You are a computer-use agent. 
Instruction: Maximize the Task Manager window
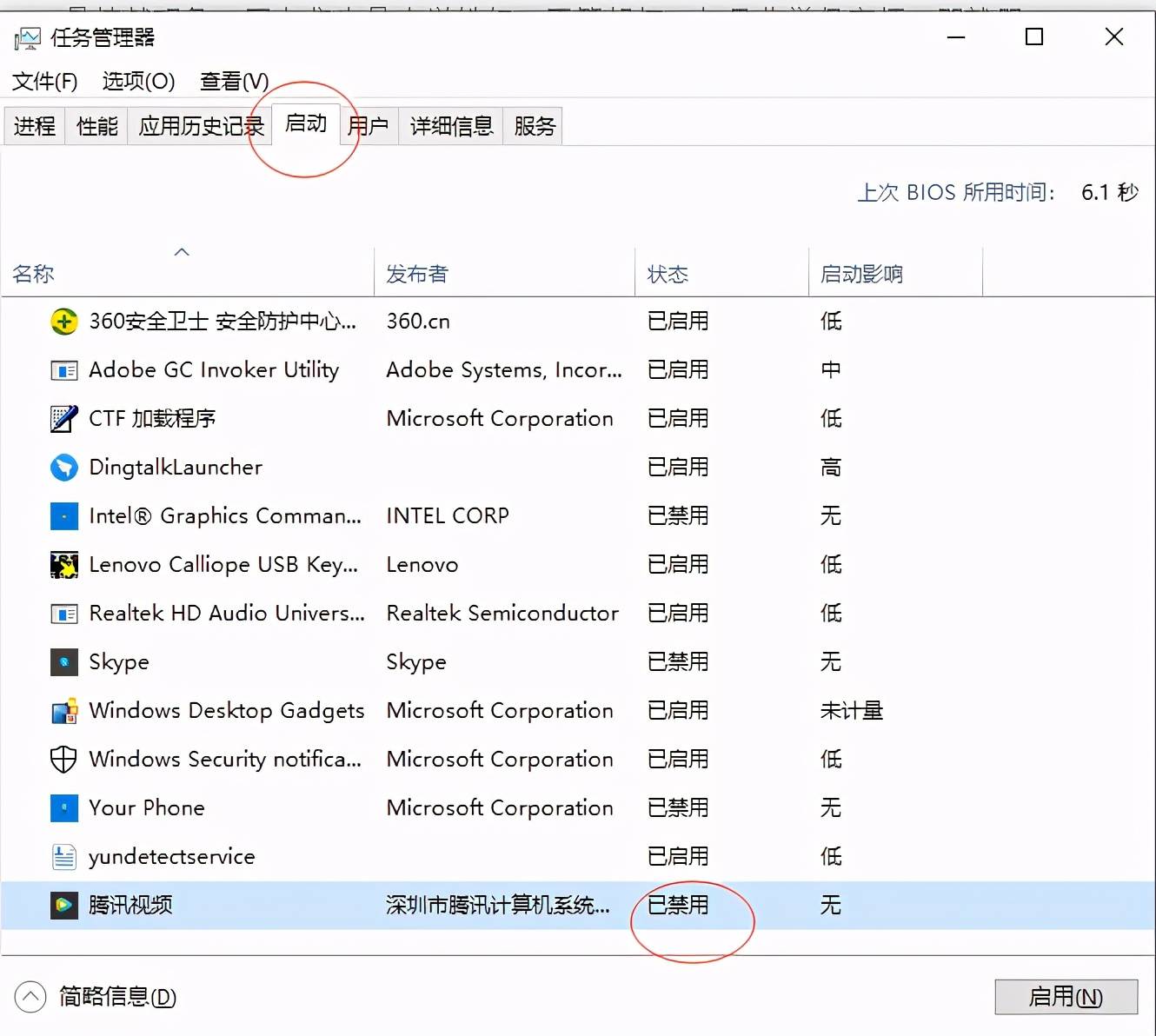[x=1034, y=37]
